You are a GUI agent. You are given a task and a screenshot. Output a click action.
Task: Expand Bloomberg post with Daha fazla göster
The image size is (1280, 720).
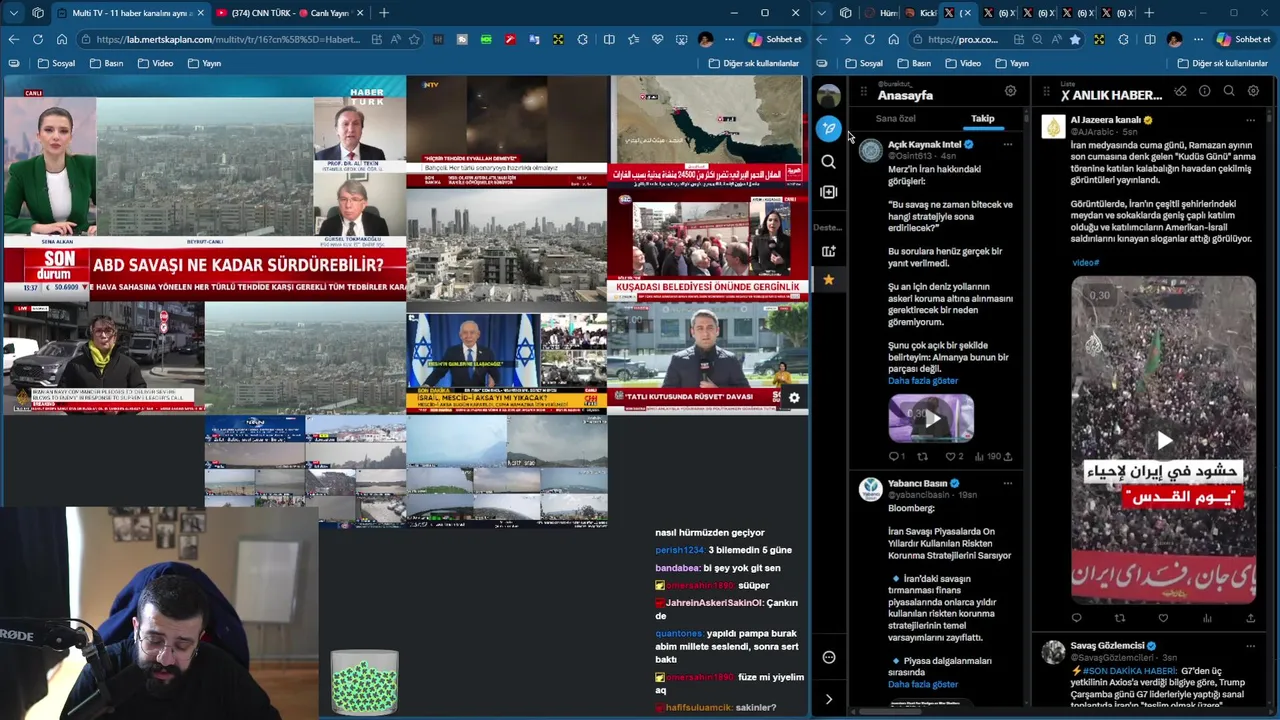click(x=923, y=685)
